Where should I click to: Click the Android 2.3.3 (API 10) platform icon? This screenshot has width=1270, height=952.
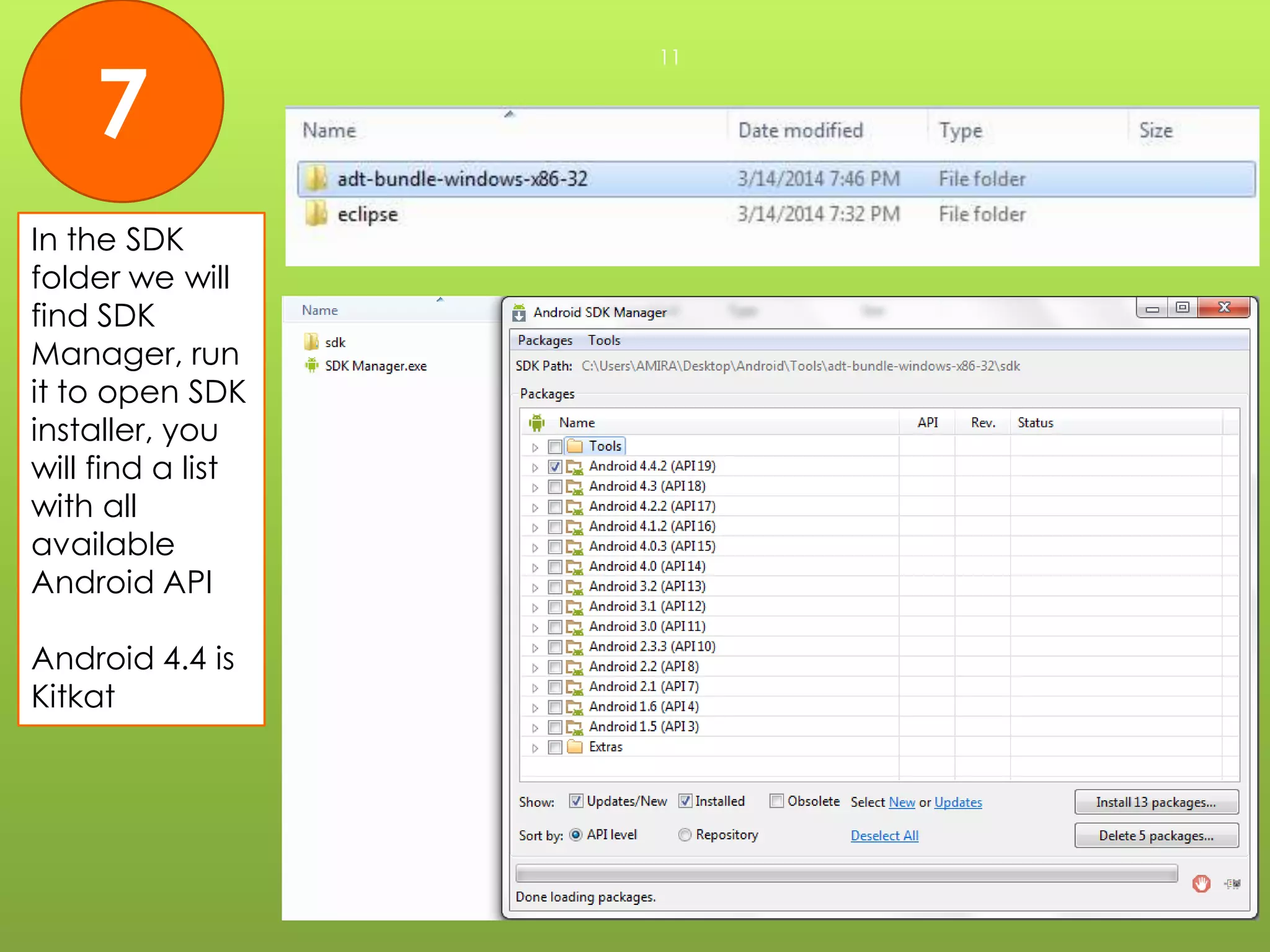point(575,647)
